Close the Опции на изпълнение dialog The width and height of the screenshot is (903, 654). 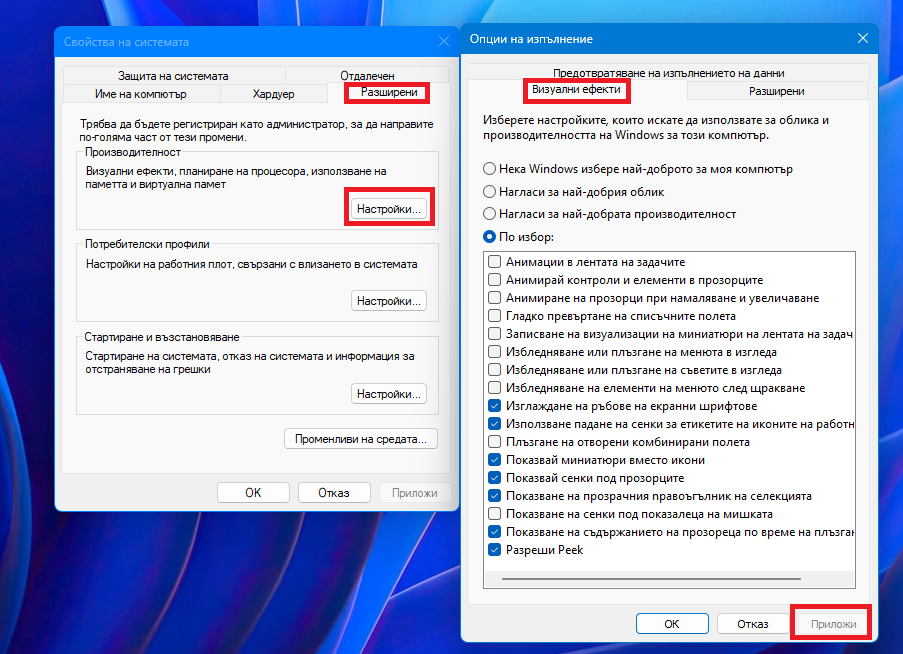point(862,39)
